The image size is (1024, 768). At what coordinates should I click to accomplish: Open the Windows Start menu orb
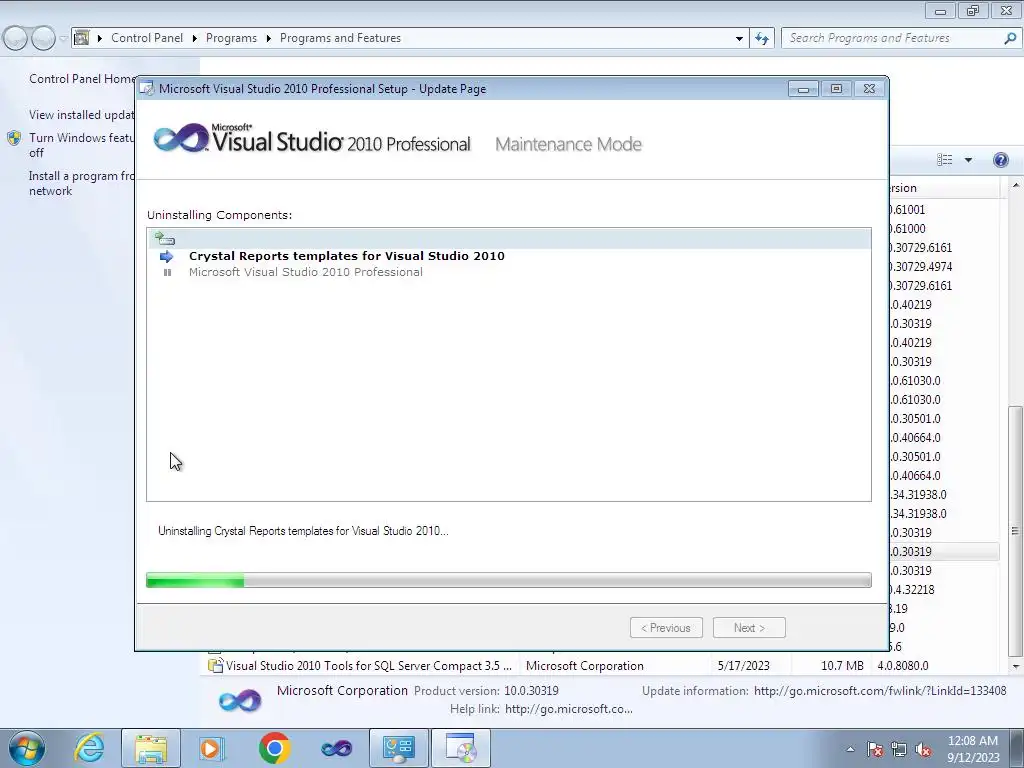coord(27,748)
